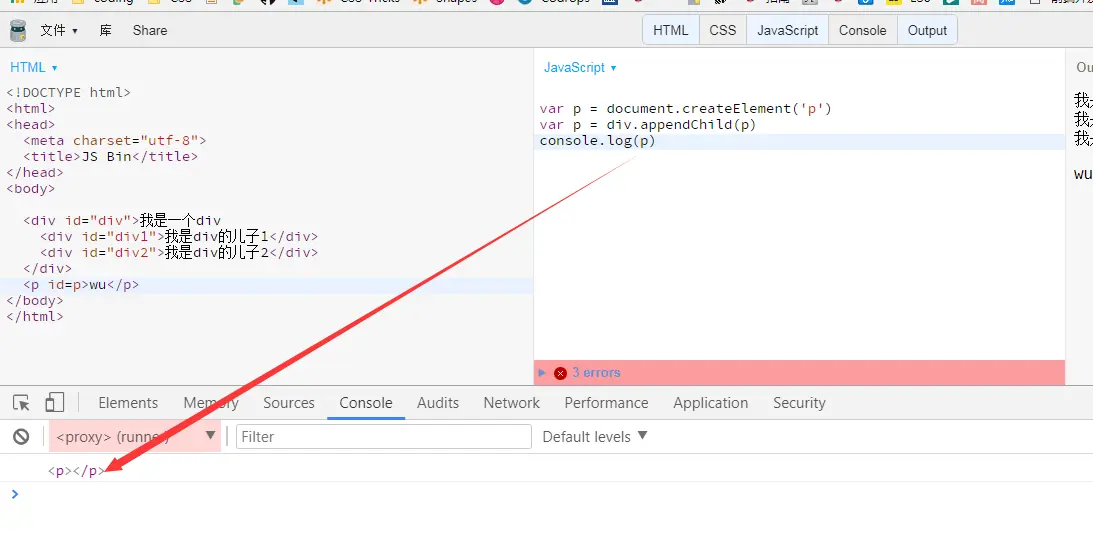
Task: Switch to the Network tab
Action: pos(512,403)
